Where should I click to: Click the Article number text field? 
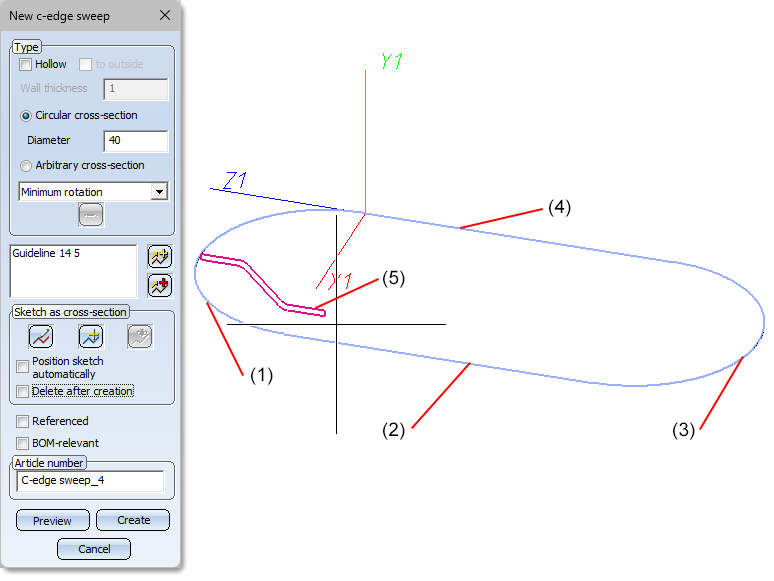90,481
